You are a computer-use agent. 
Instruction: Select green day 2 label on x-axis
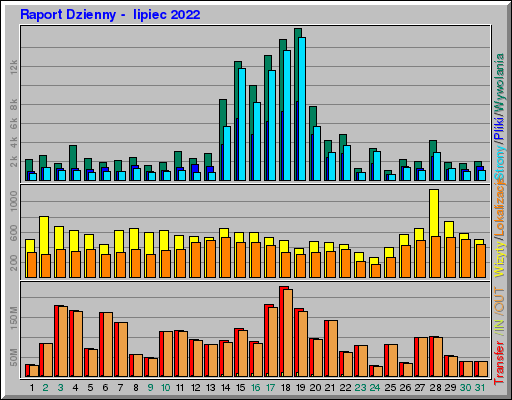[45, 388]
